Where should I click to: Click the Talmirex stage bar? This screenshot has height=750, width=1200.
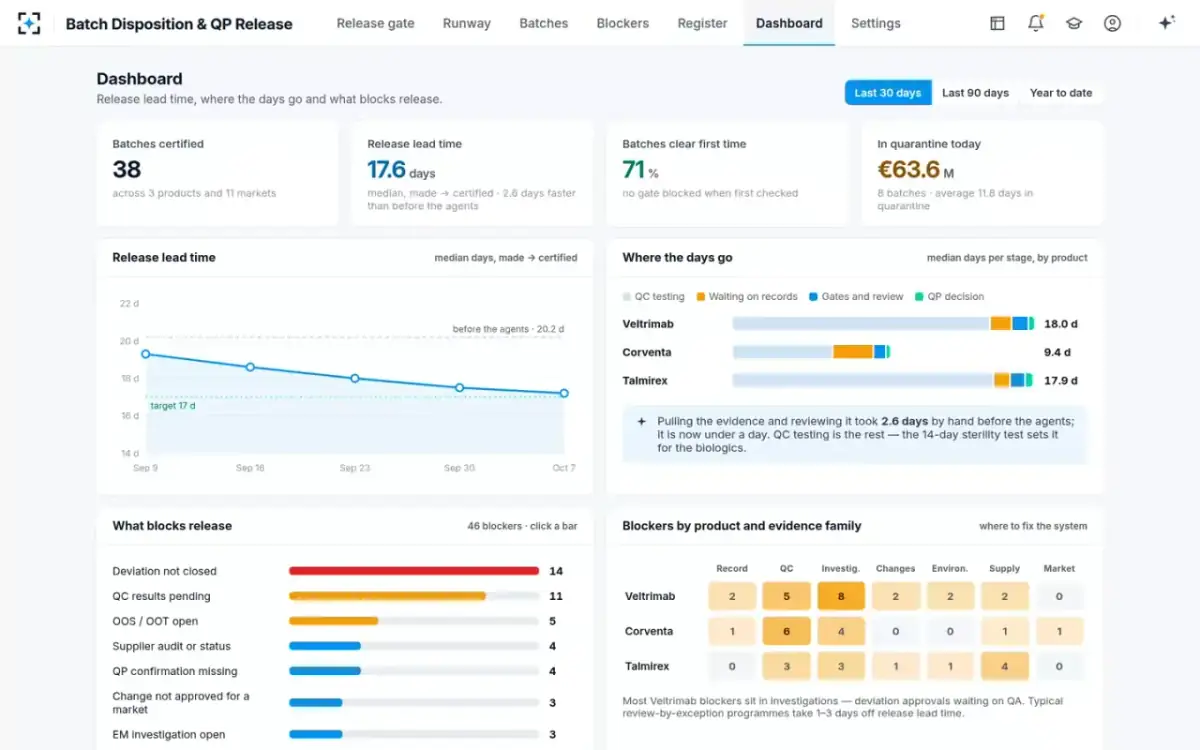point(883,380)
